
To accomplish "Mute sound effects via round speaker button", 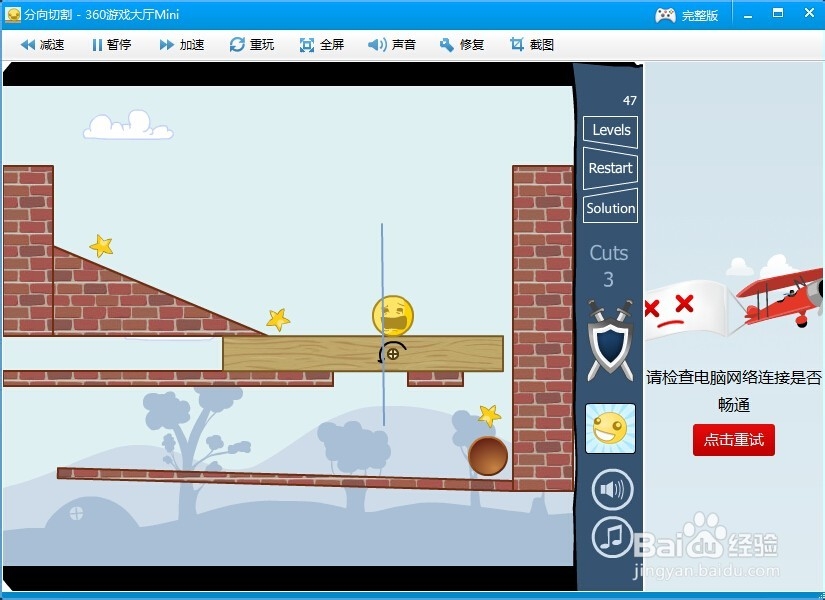I will coord(612,489).
